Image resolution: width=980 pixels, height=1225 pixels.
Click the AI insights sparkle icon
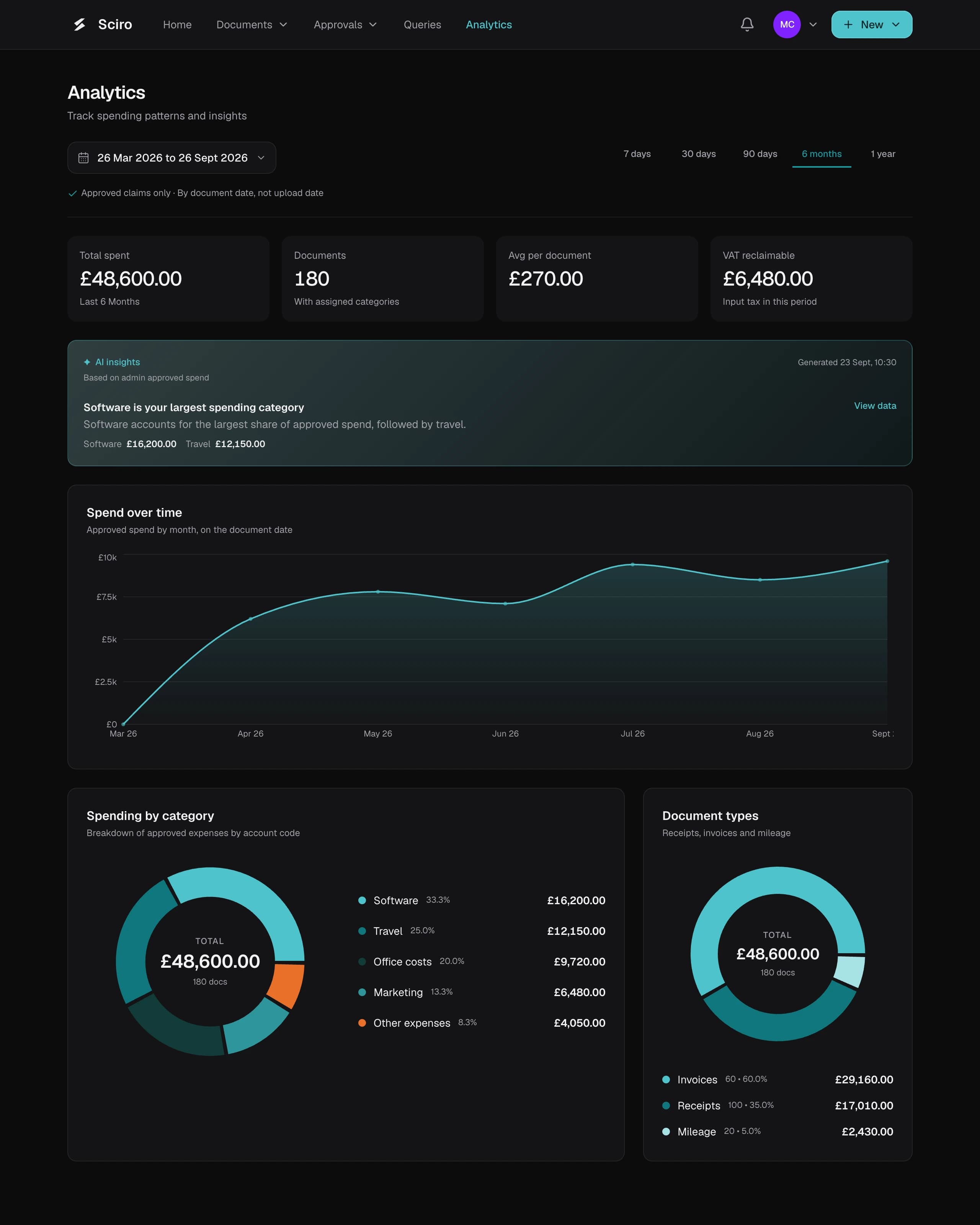click(87, 362)
